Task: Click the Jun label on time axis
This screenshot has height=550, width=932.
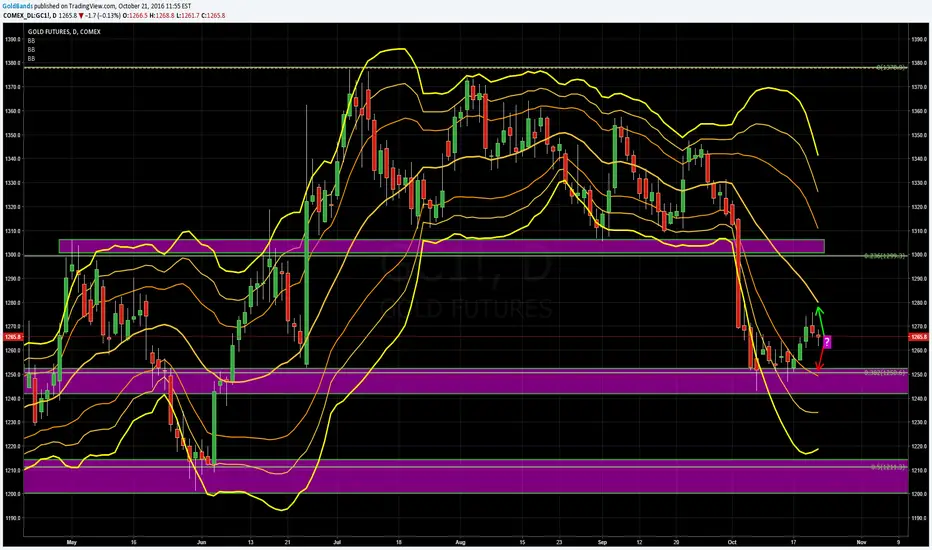Action: click(201, 542)
